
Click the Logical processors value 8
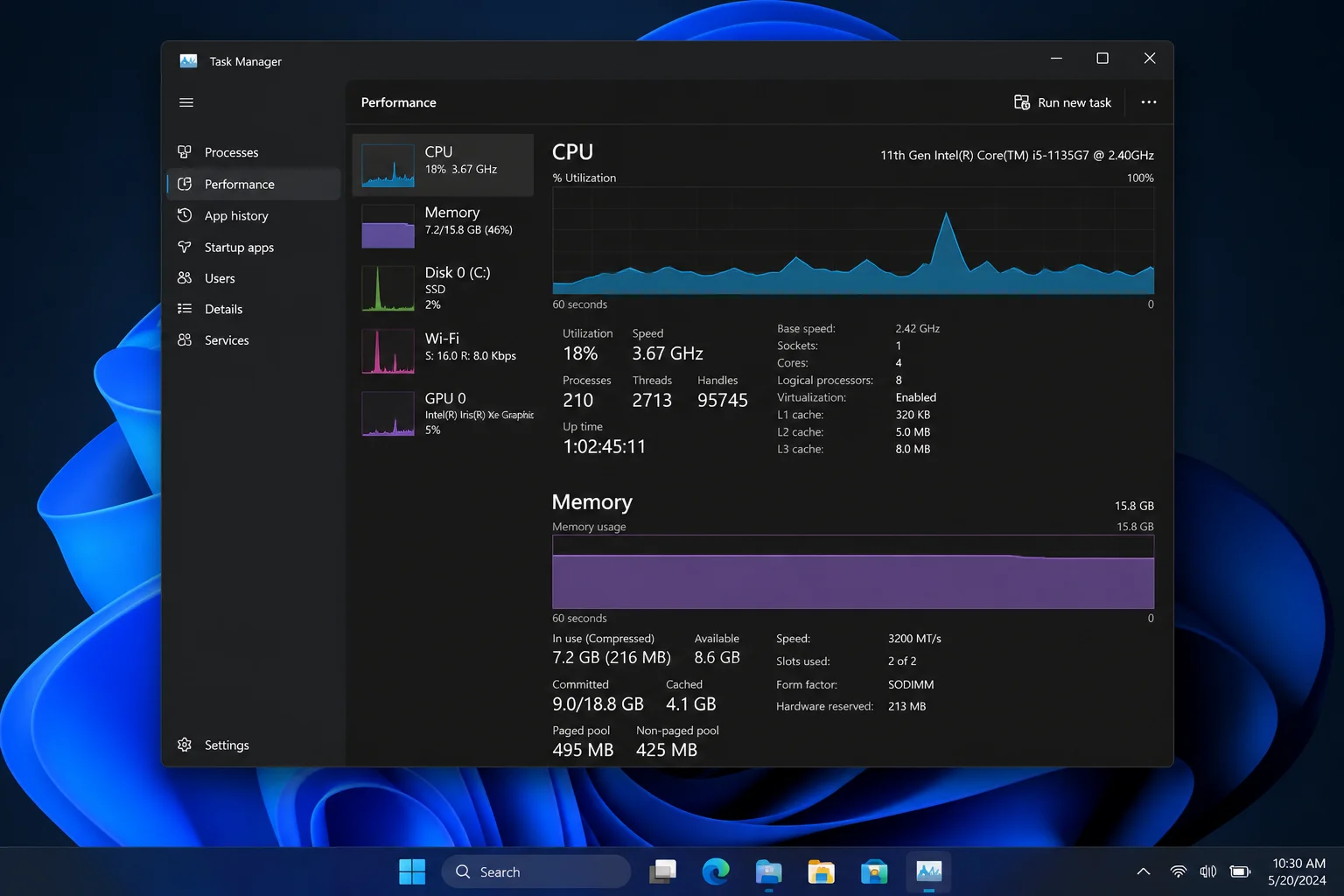899,380
